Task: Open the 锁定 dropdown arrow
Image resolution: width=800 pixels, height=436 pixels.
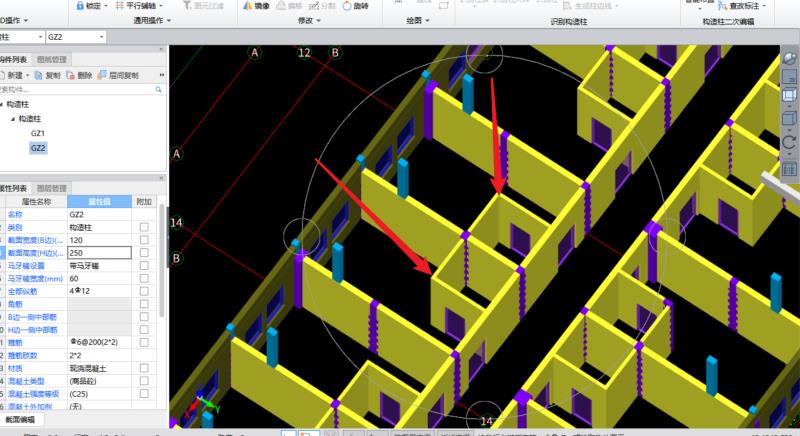Action: coord(106,6)
